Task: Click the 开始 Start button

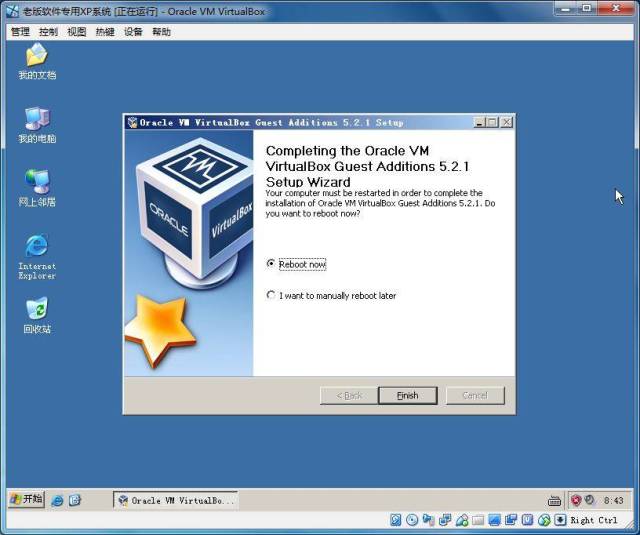Action: tap(26, 499)
